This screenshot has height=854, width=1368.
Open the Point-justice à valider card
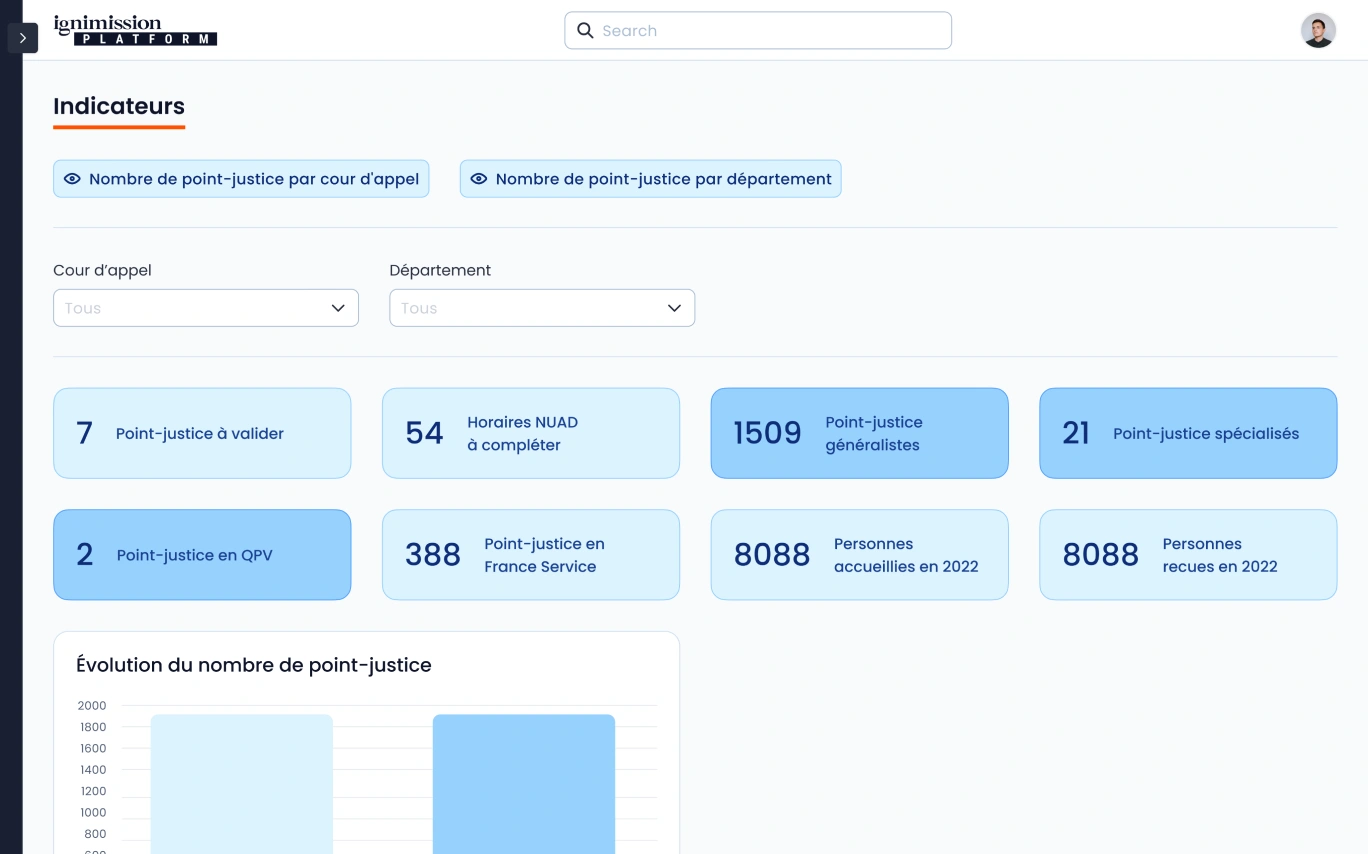click(x=202, y=433)
